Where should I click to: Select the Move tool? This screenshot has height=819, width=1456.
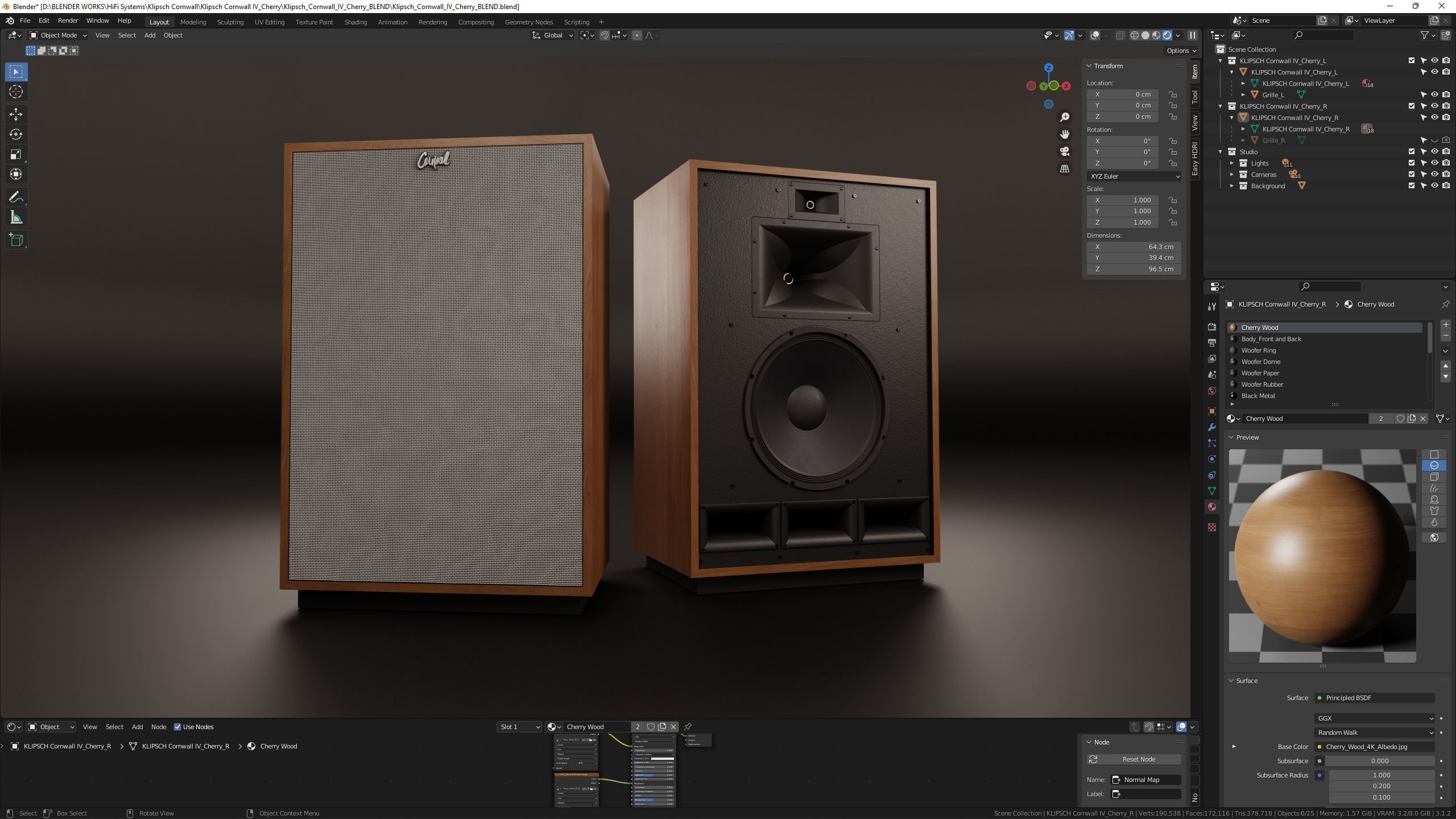pyautogui.click(x=16, y=114)
